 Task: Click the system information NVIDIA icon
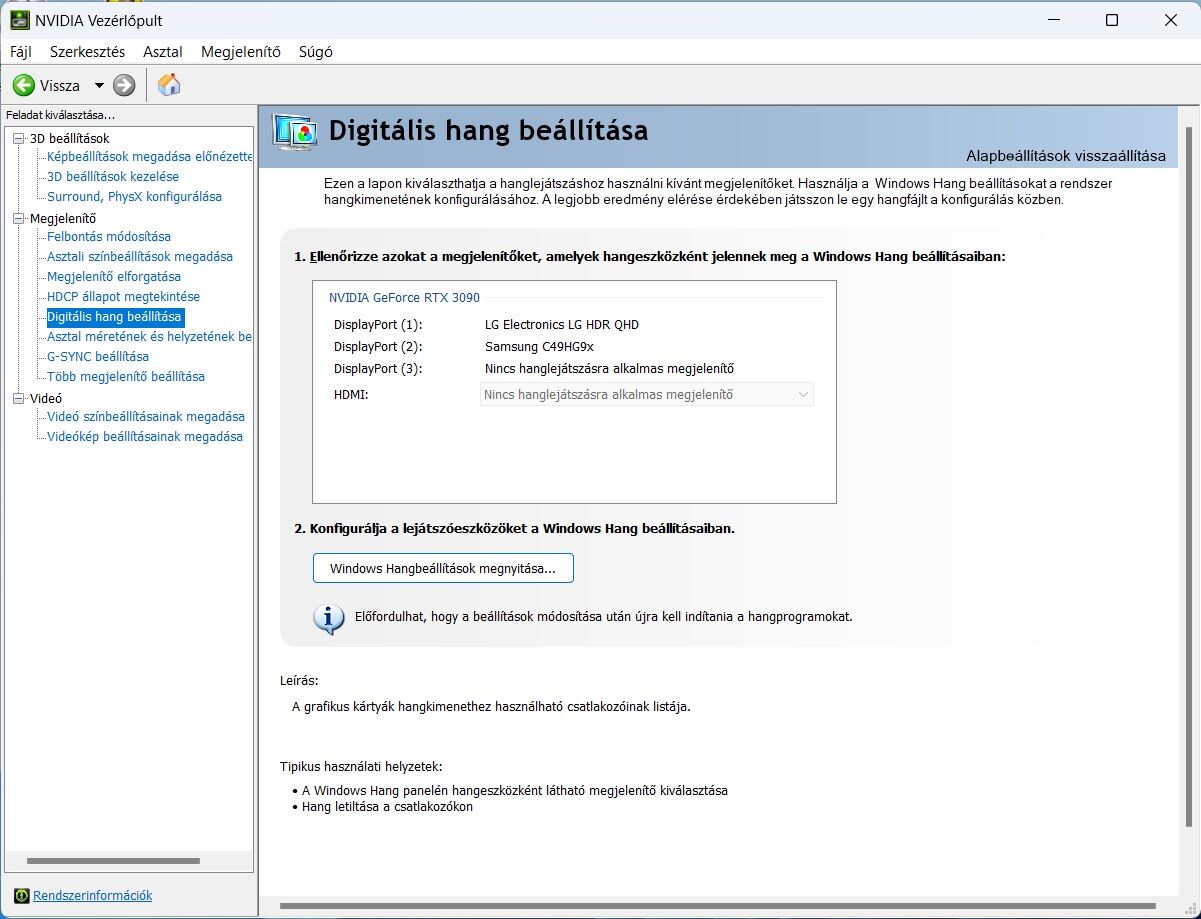coord(22,895)
